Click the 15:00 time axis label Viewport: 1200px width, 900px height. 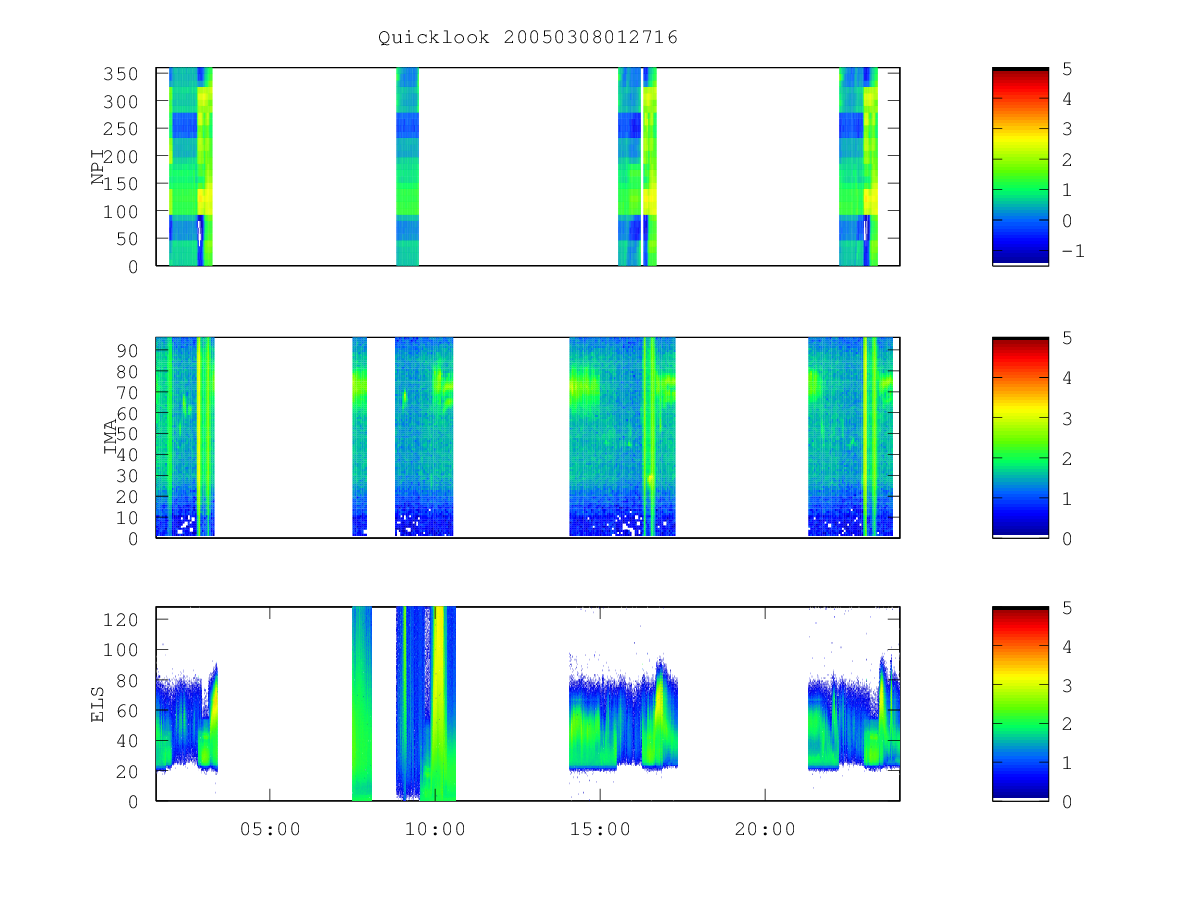click(600, 829)
